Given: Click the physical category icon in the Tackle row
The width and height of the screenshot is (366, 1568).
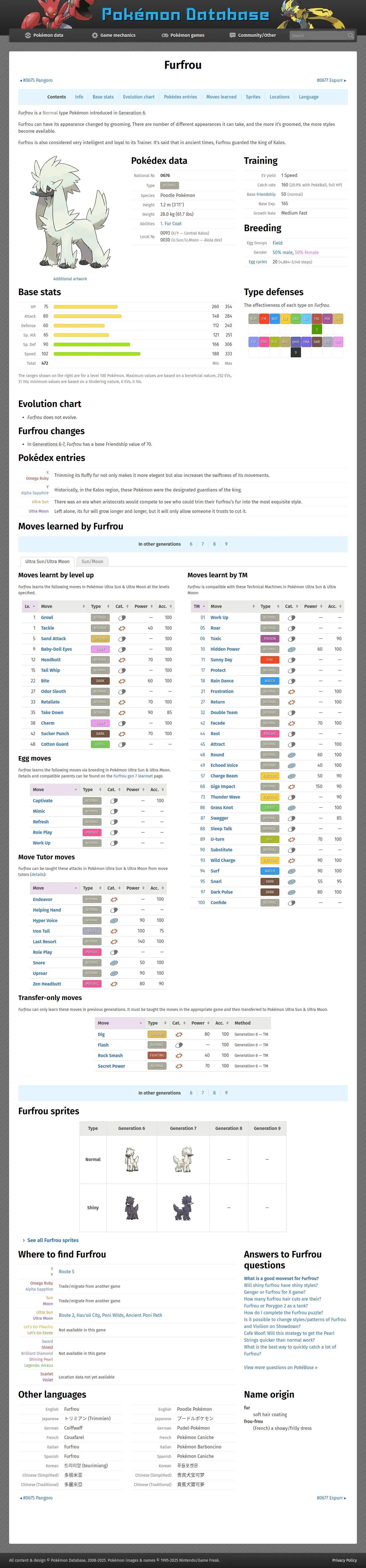Looking at the screenshot, I should point(122,628).
